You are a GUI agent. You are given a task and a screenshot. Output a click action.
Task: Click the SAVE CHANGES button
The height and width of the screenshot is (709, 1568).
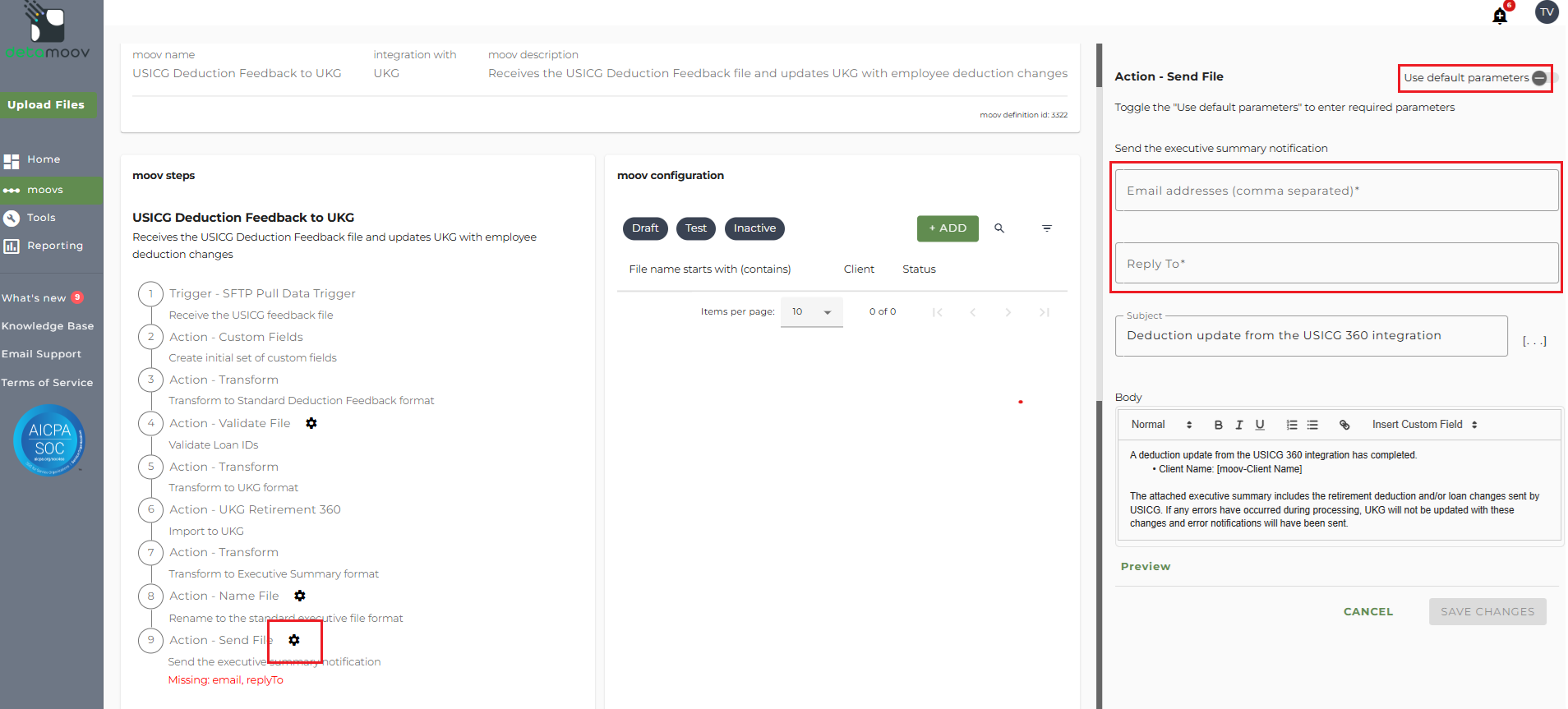click(1487, 612)
